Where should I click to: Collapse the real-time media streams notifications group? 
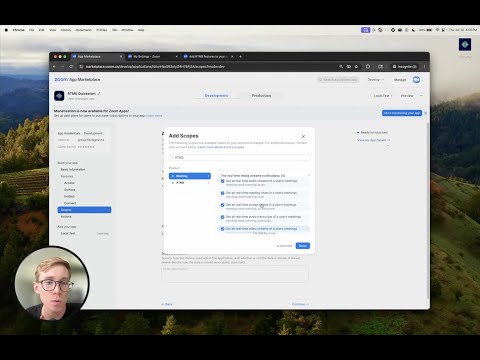click(x=308, y=175)
